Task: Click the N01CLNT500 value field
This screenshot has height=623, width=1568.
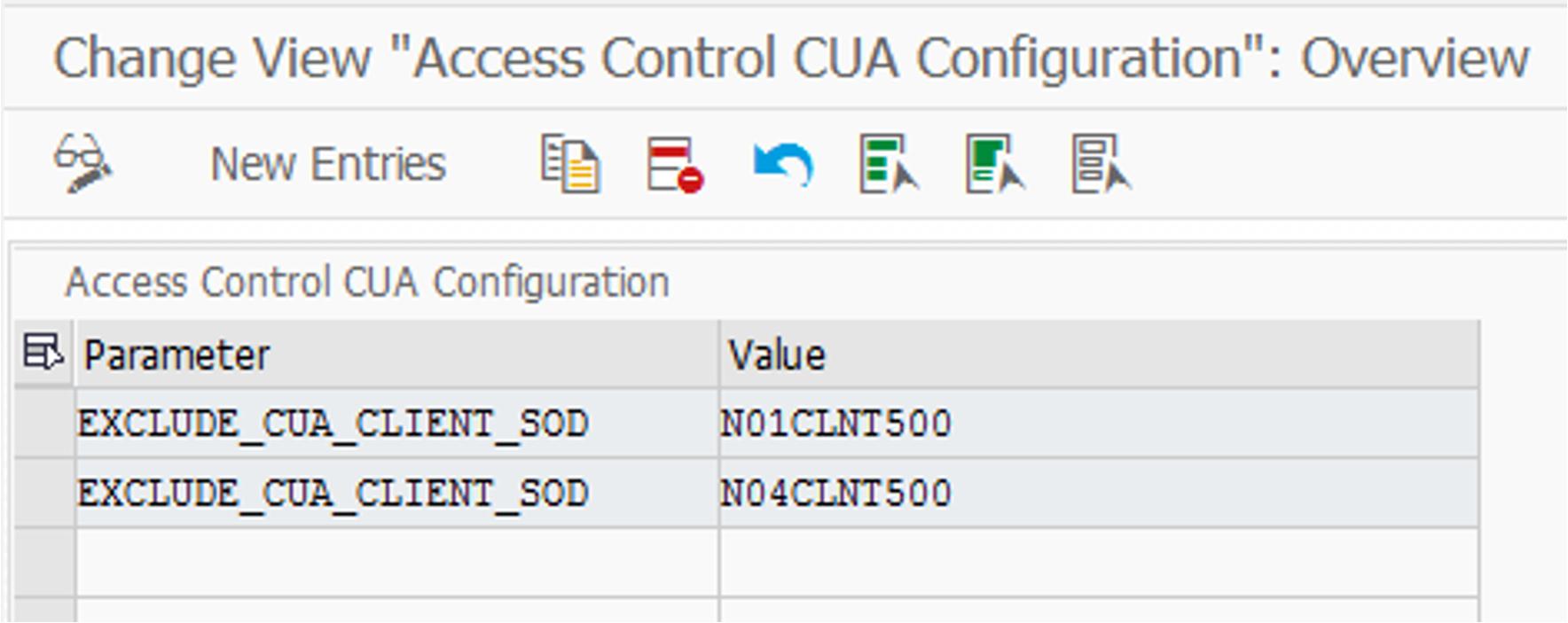Action: point(1099,424)
